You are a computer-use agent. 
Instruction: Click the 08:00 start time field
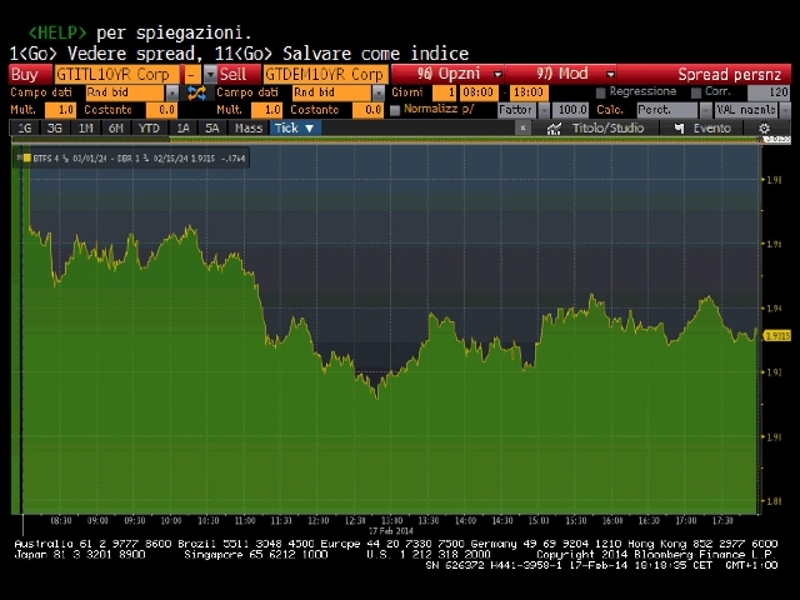(x=479, y=92)
